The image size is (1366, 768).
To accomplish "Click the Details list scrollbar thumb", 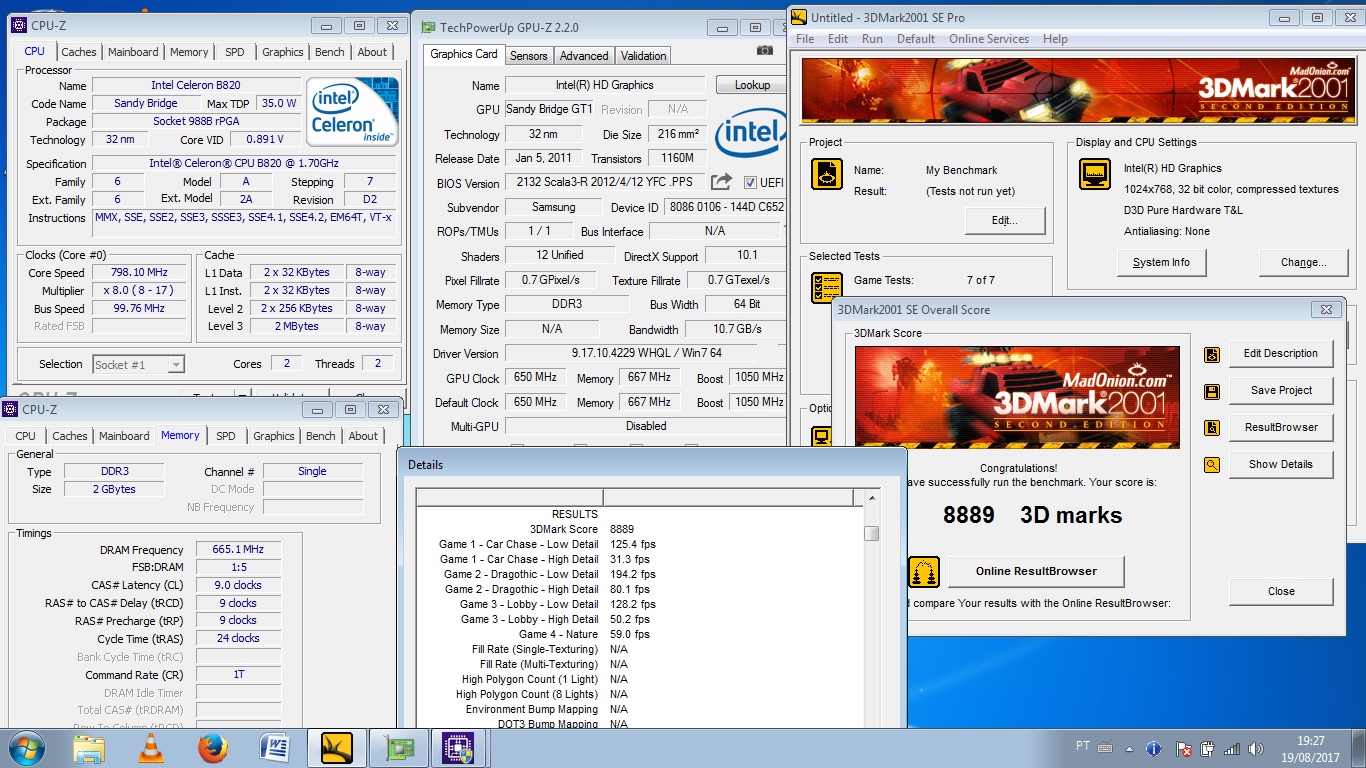I will click(x=871, y=533).
